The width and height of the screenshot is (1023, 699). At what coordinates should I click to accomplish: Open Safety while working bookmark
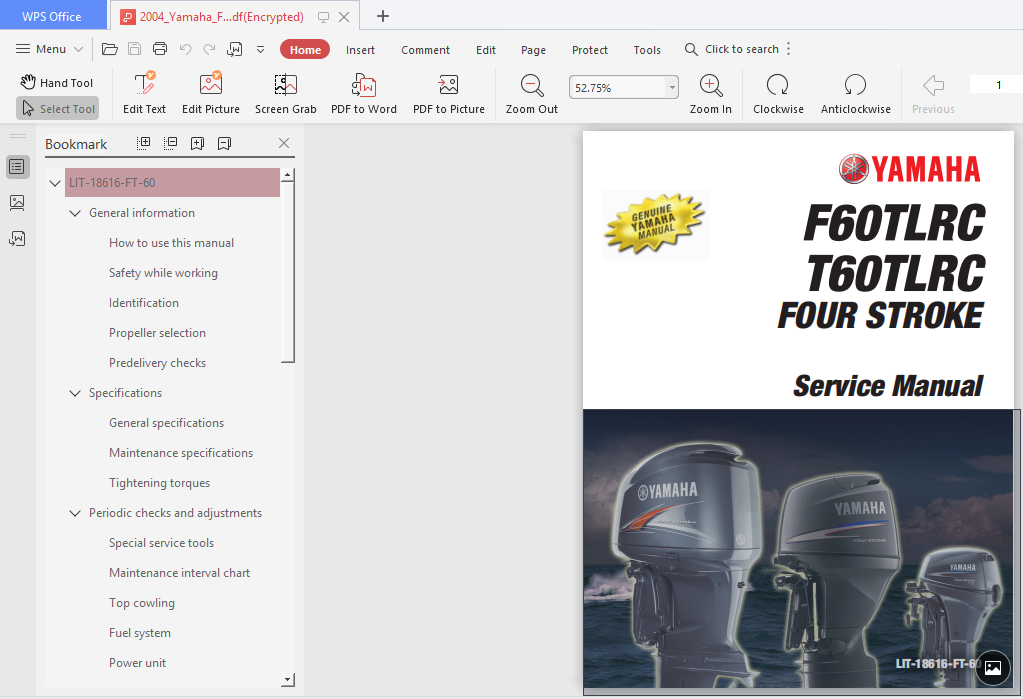(x=163, y=273)
